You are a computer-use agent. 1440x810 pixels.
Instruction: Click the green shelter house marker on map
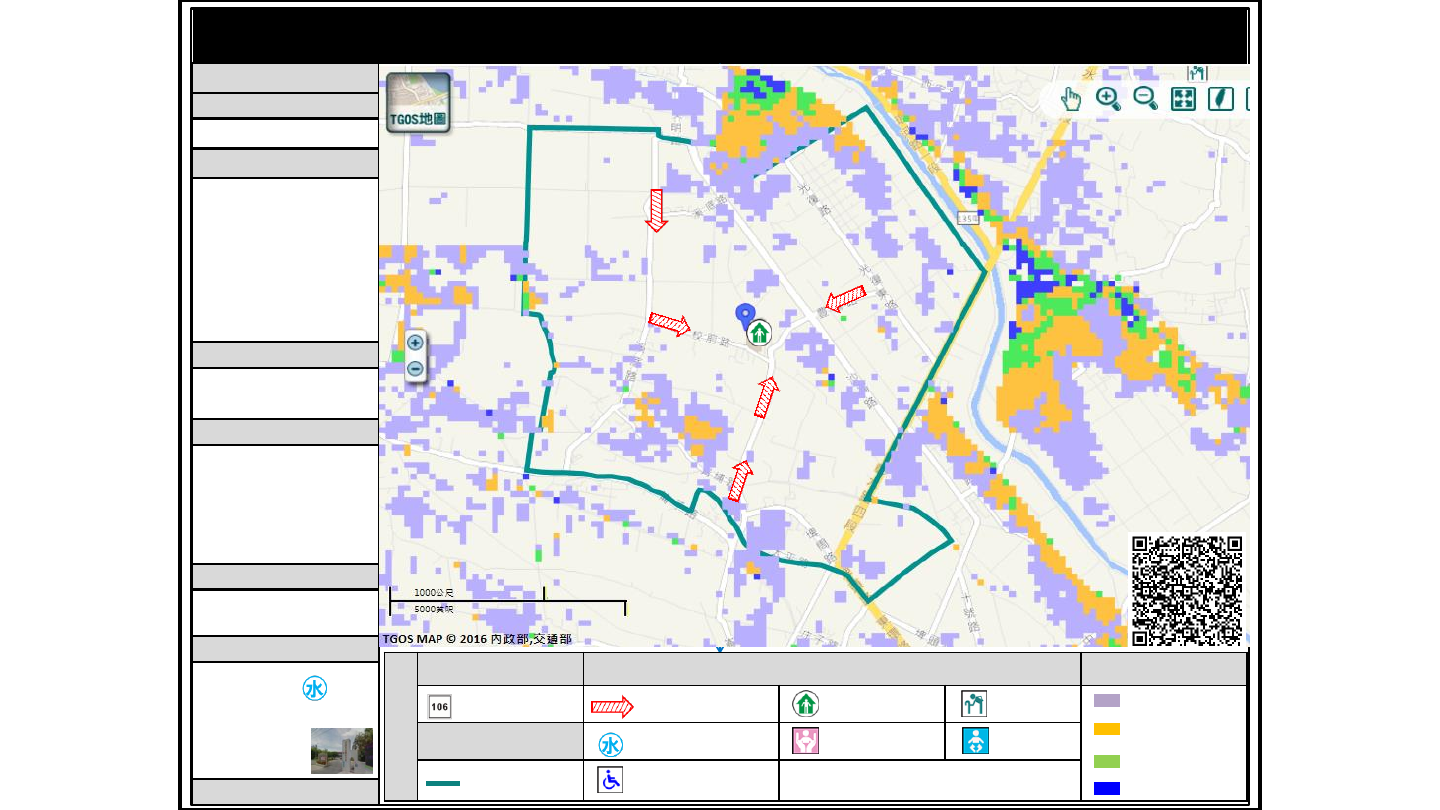pyautogui.click(x=760, y=332)
